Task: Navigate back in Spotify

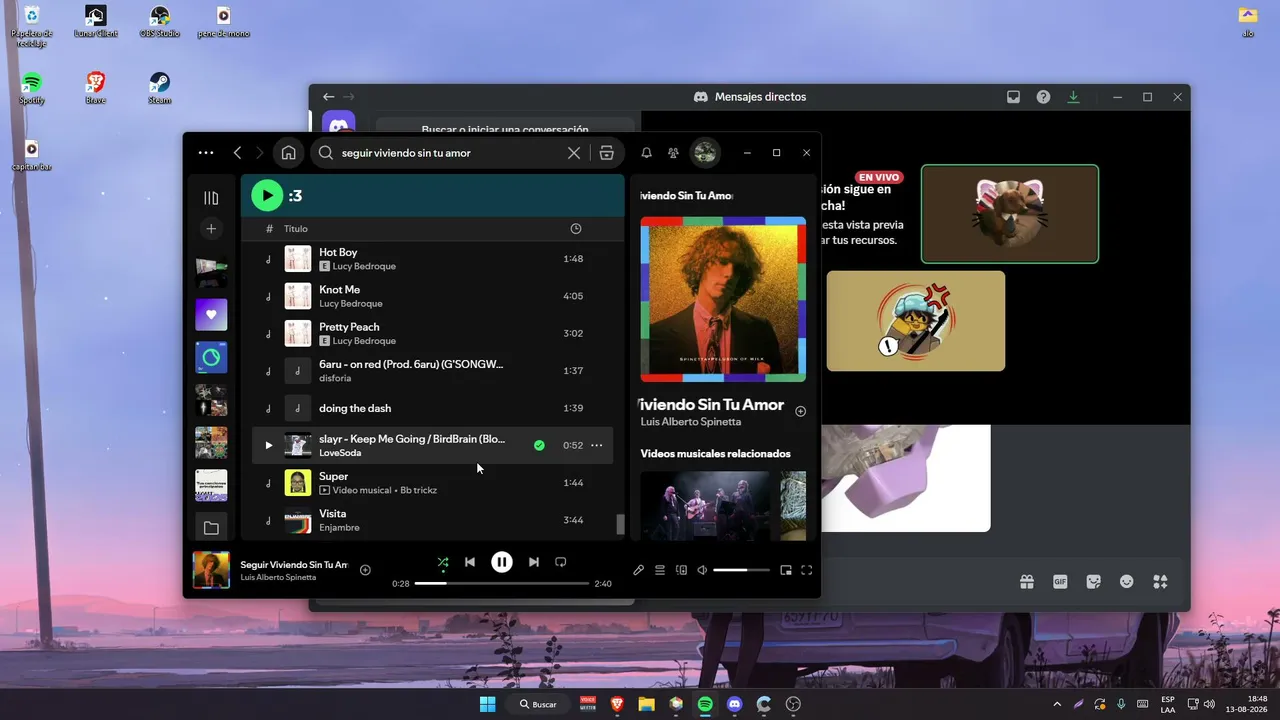Action: tap(237, 153)
